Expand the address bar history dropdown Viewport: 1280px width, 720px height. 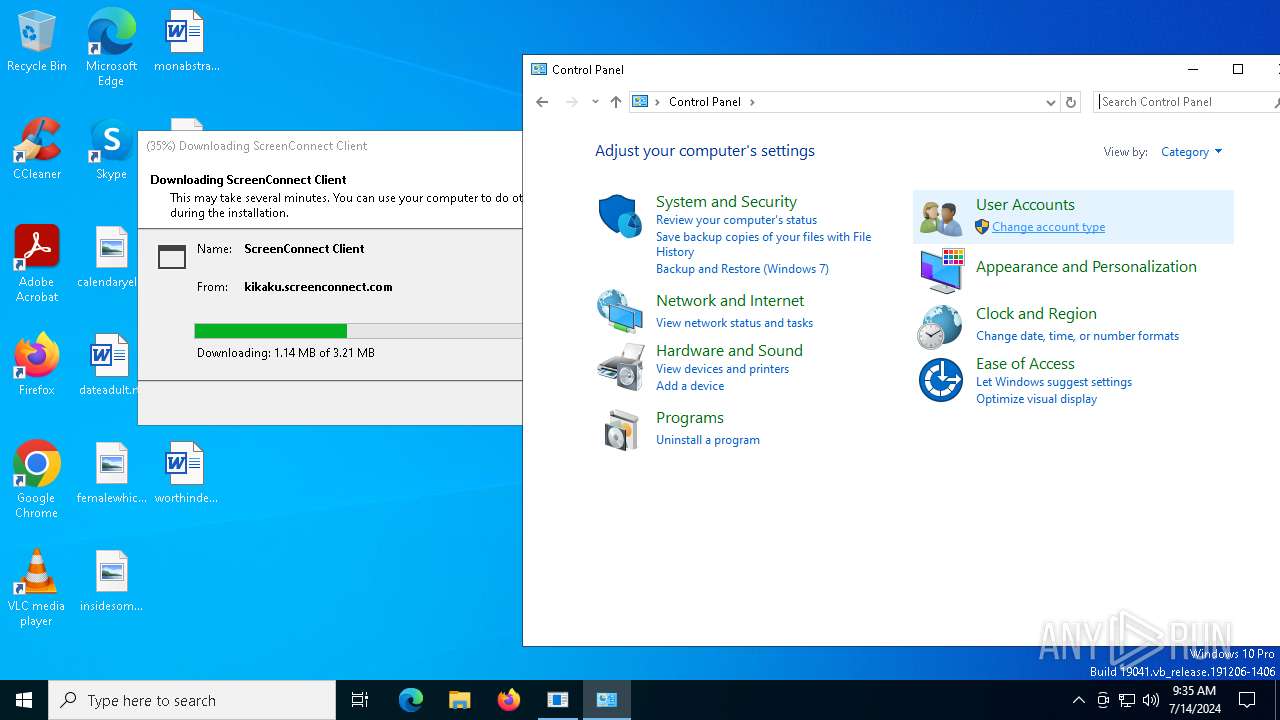1050,102
